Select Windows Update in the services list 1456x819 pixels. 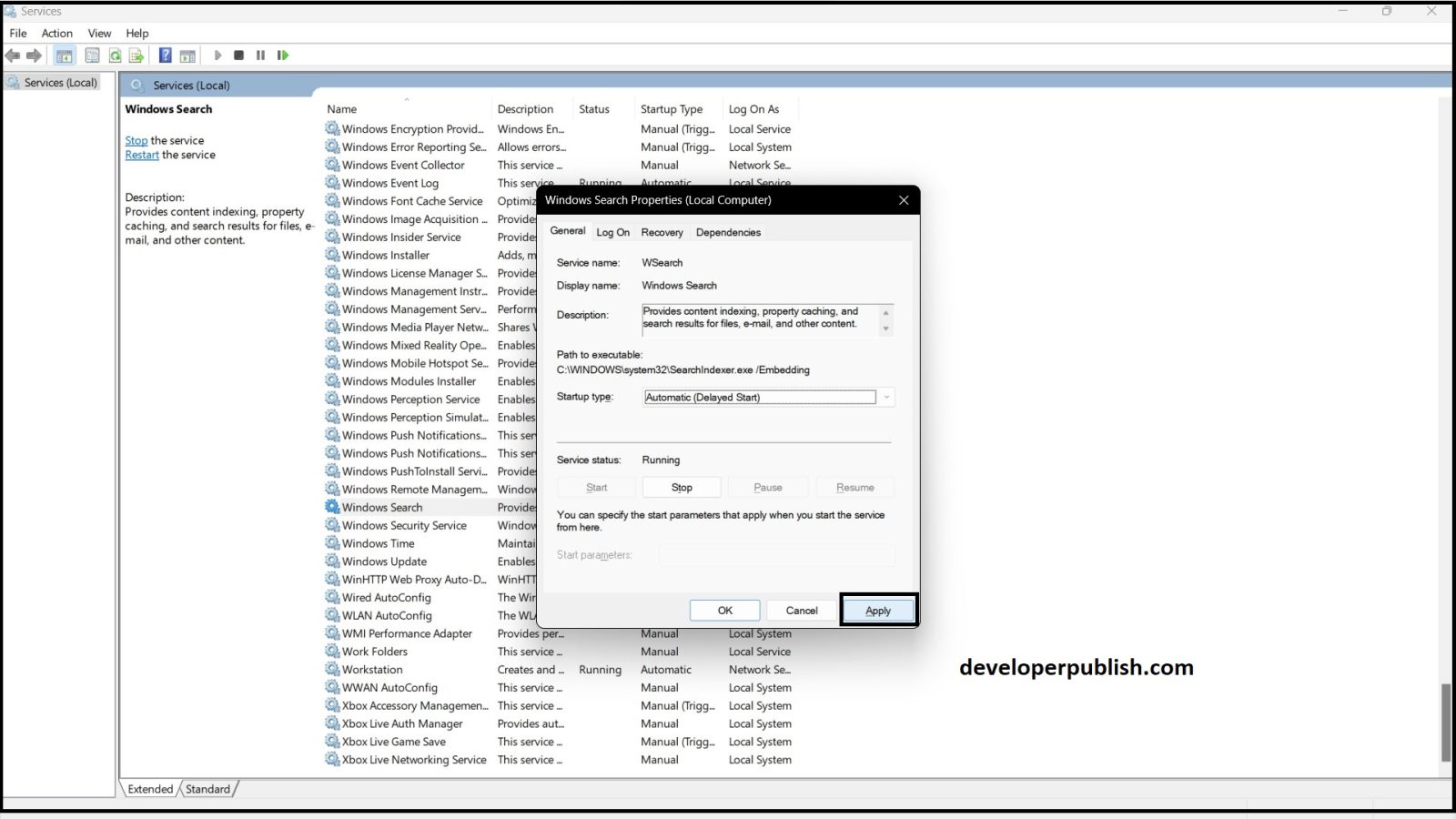click(x=382, y=561)
